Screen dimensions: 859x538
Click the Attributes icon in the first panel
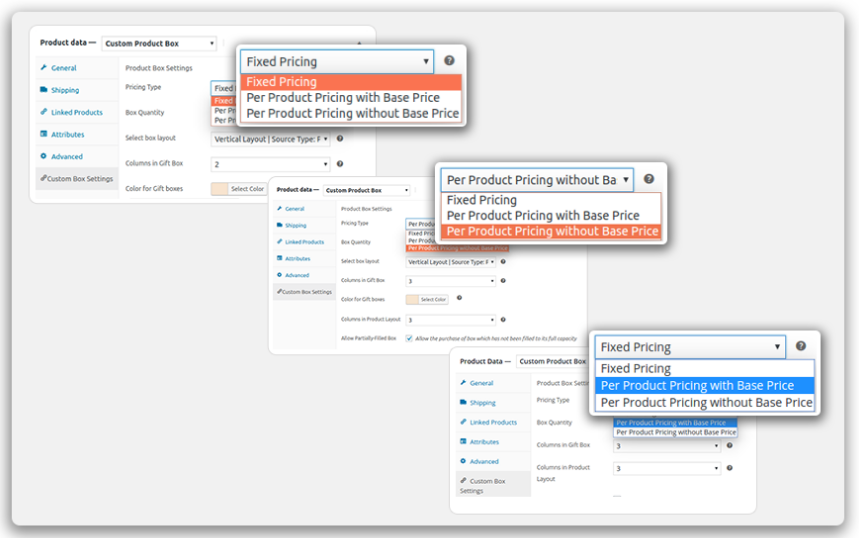coord(44,134)
